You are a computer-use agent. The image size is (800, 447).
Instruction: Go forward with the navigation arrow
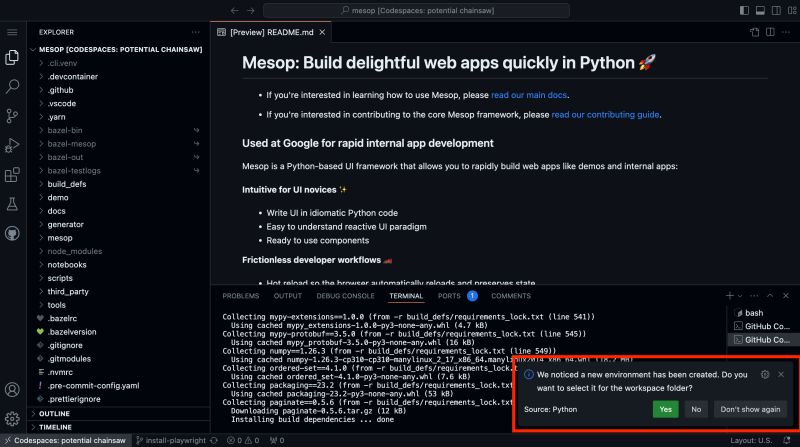pyautogui.click(x=251, y=11)
